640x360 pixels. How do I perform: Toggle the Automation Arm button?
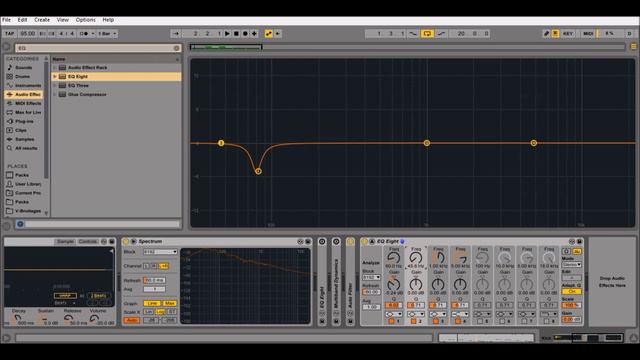(269, 33)
